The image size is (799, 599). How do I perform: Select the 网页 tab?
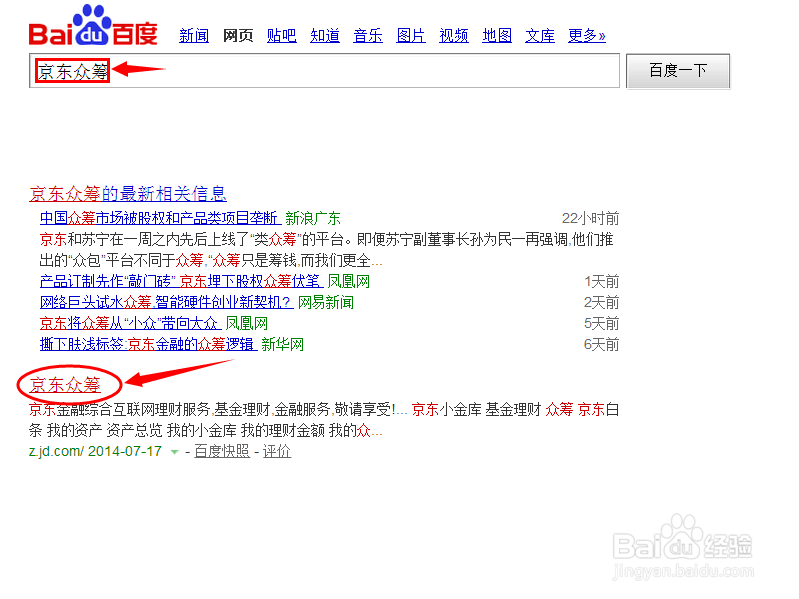(238, 36)
